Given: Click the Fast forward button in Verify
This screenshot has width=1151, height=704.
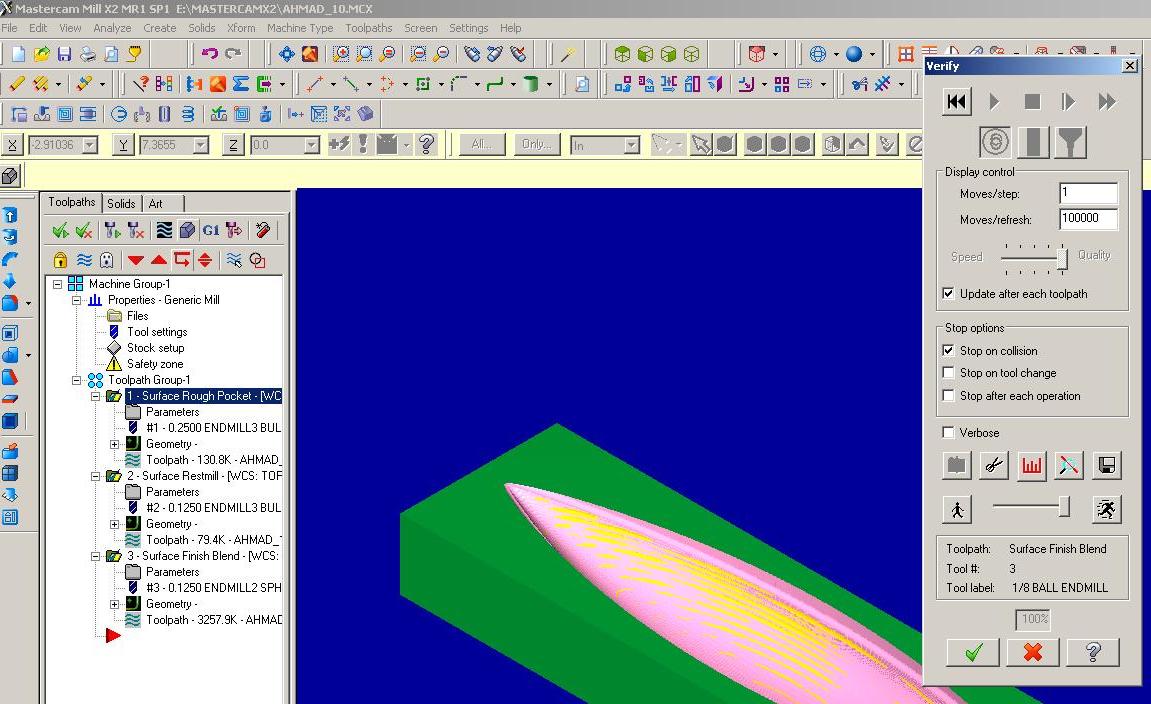Looking at the screenshot, I should coord(1107,101).
